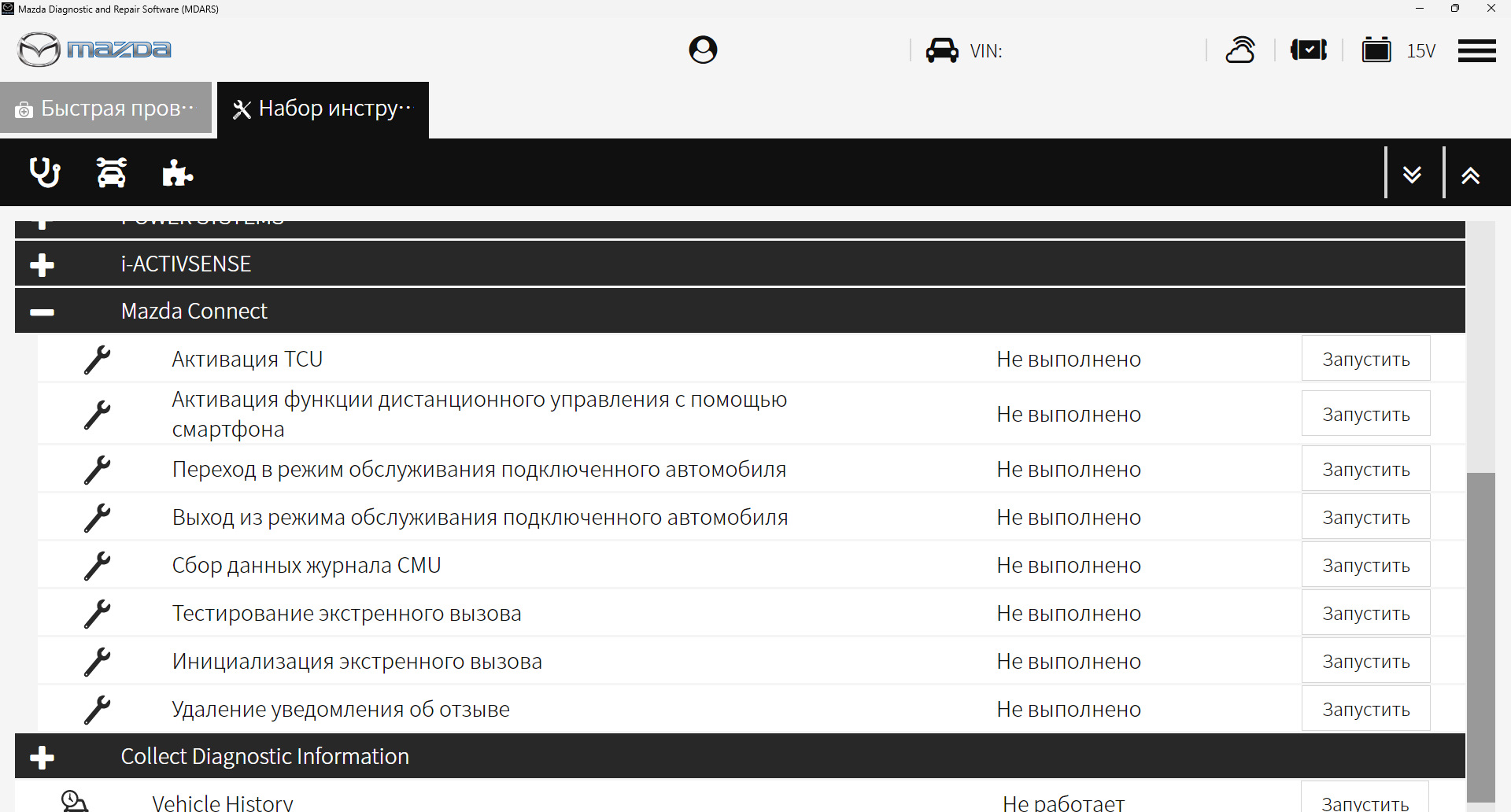The width and height of the screenshot is (1511, 812).
Task: Select the stethoscope diagnostics icon
Action: (45, 172)
